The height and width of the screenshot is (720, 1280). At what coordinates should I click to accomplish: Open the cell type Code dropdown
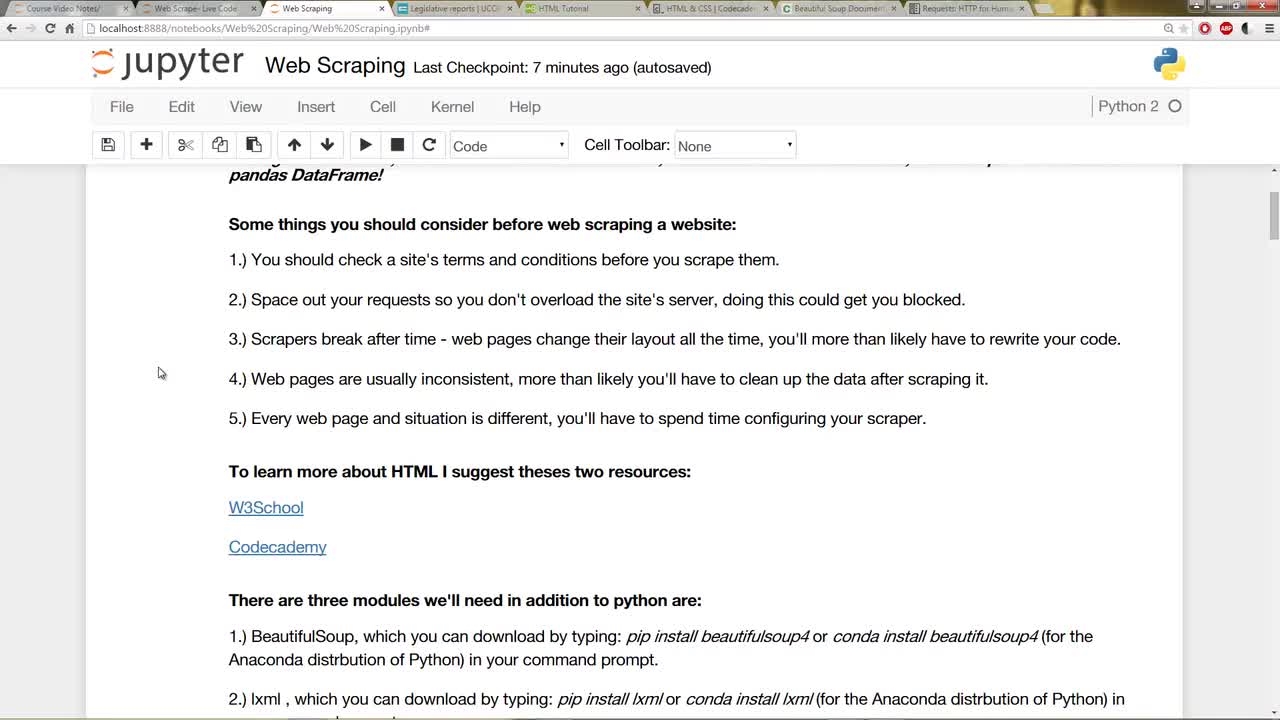click(x=509, y=146)
